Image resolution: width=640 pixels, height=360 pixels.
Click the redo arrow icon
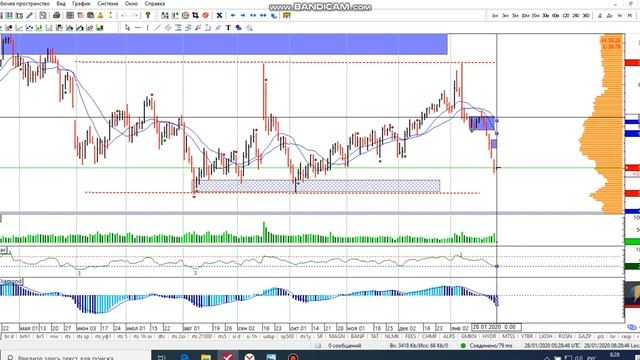click(134, 16)
